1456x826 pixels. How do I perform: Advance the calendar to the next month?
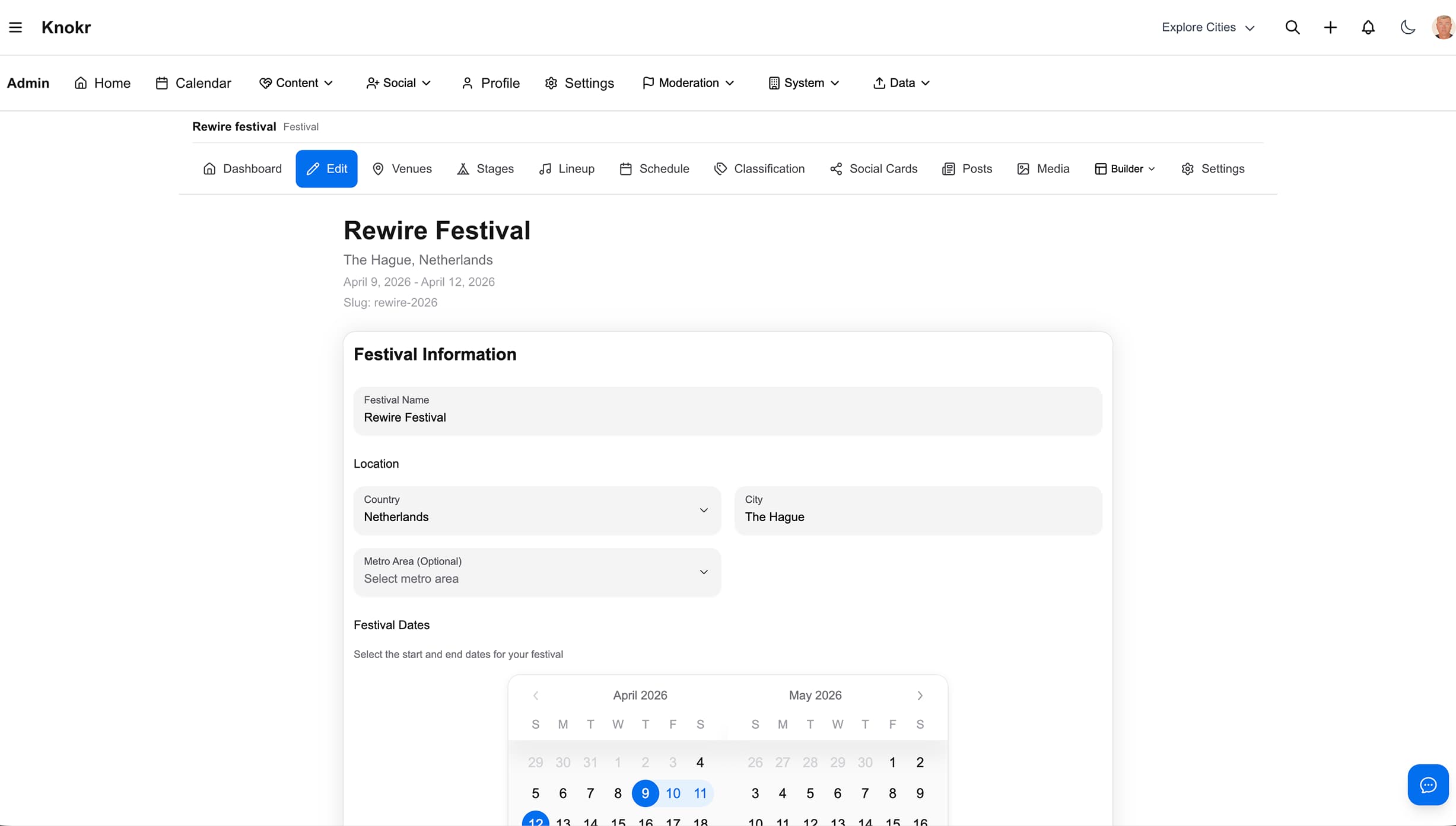pyautogui.click(x=920, y=695)
